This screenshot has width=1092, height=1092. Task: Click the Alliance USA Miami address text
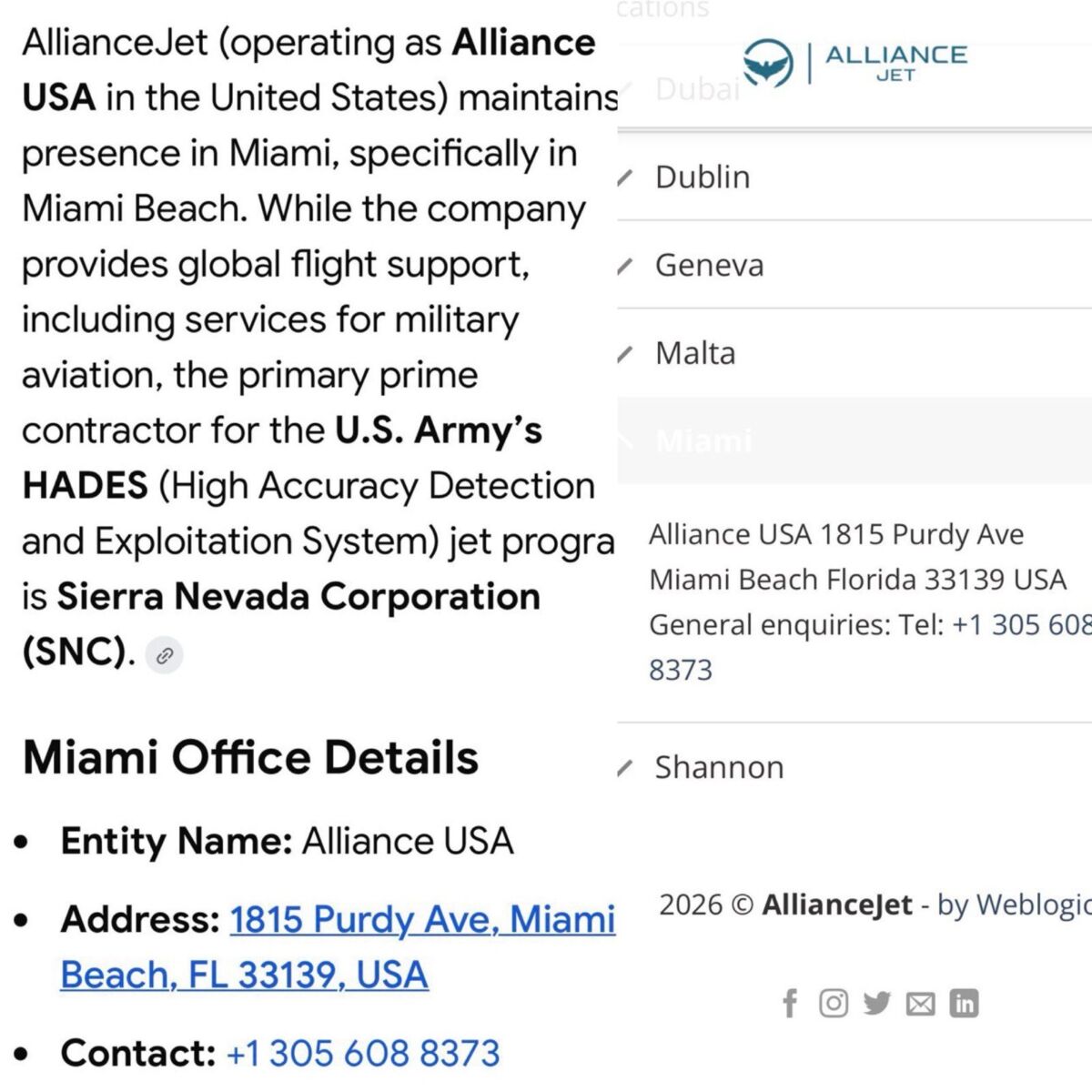(855, 557)
